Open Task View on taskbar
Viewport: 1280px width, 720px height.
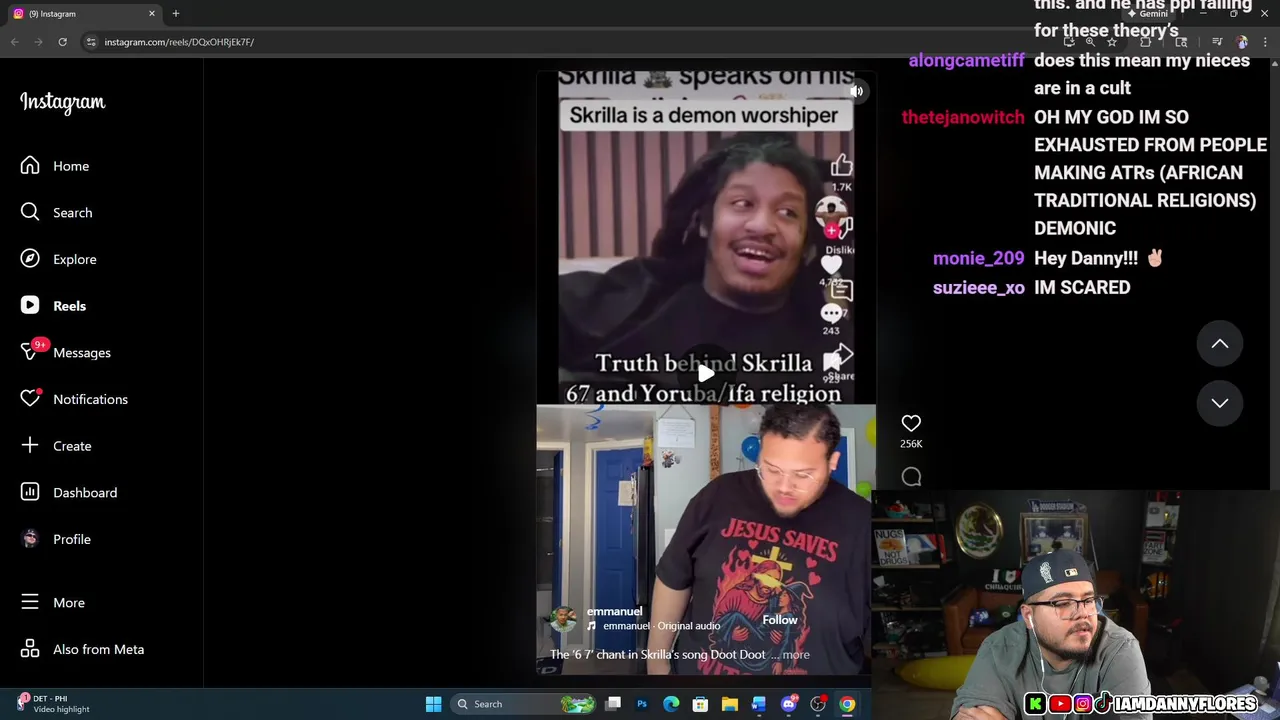click(613, 704)
